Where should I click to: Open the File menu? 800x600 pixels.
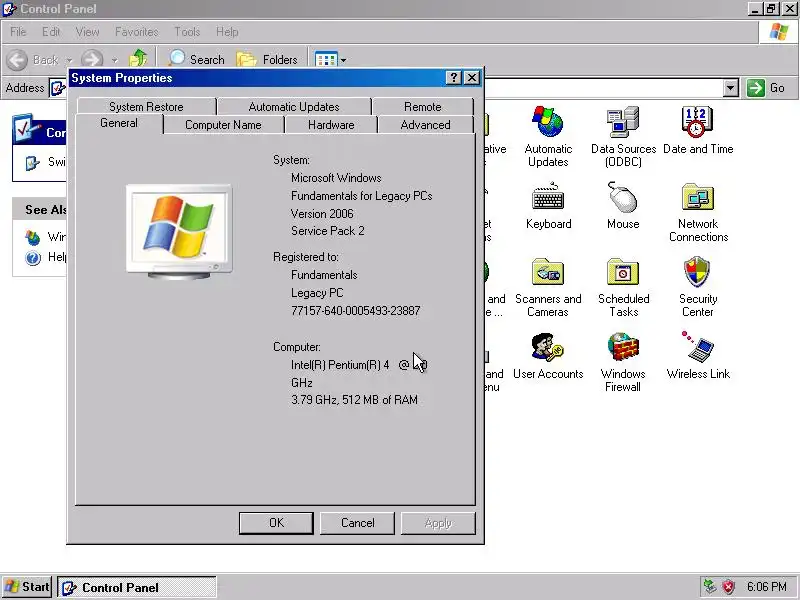pos(18,32)
